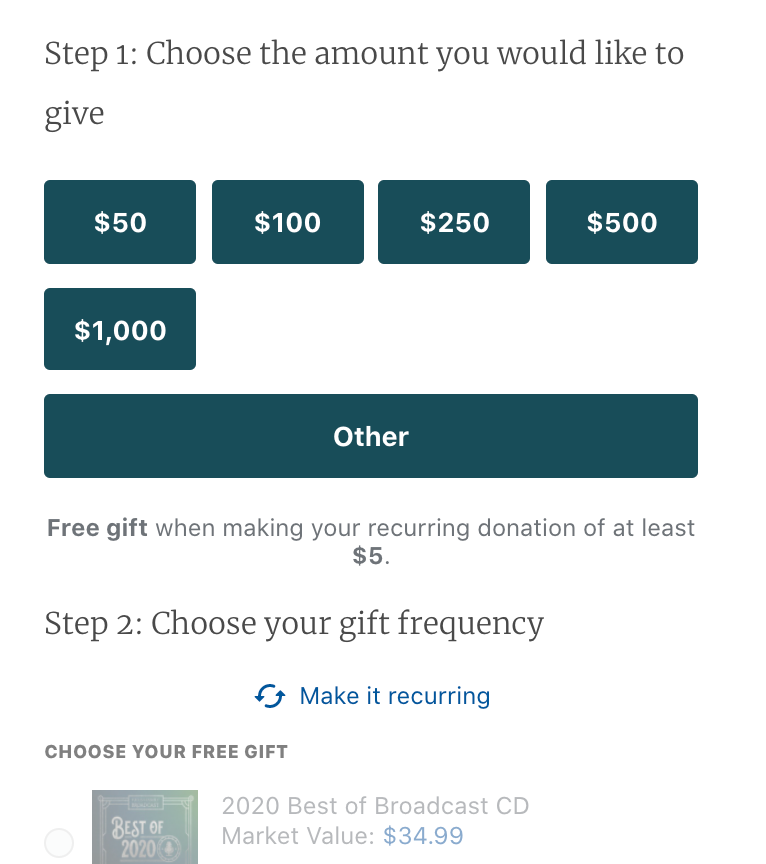Select the $50 donation amount
Image resolution: width=766 pixels, height=864 pixels.
tap(120, 222)
